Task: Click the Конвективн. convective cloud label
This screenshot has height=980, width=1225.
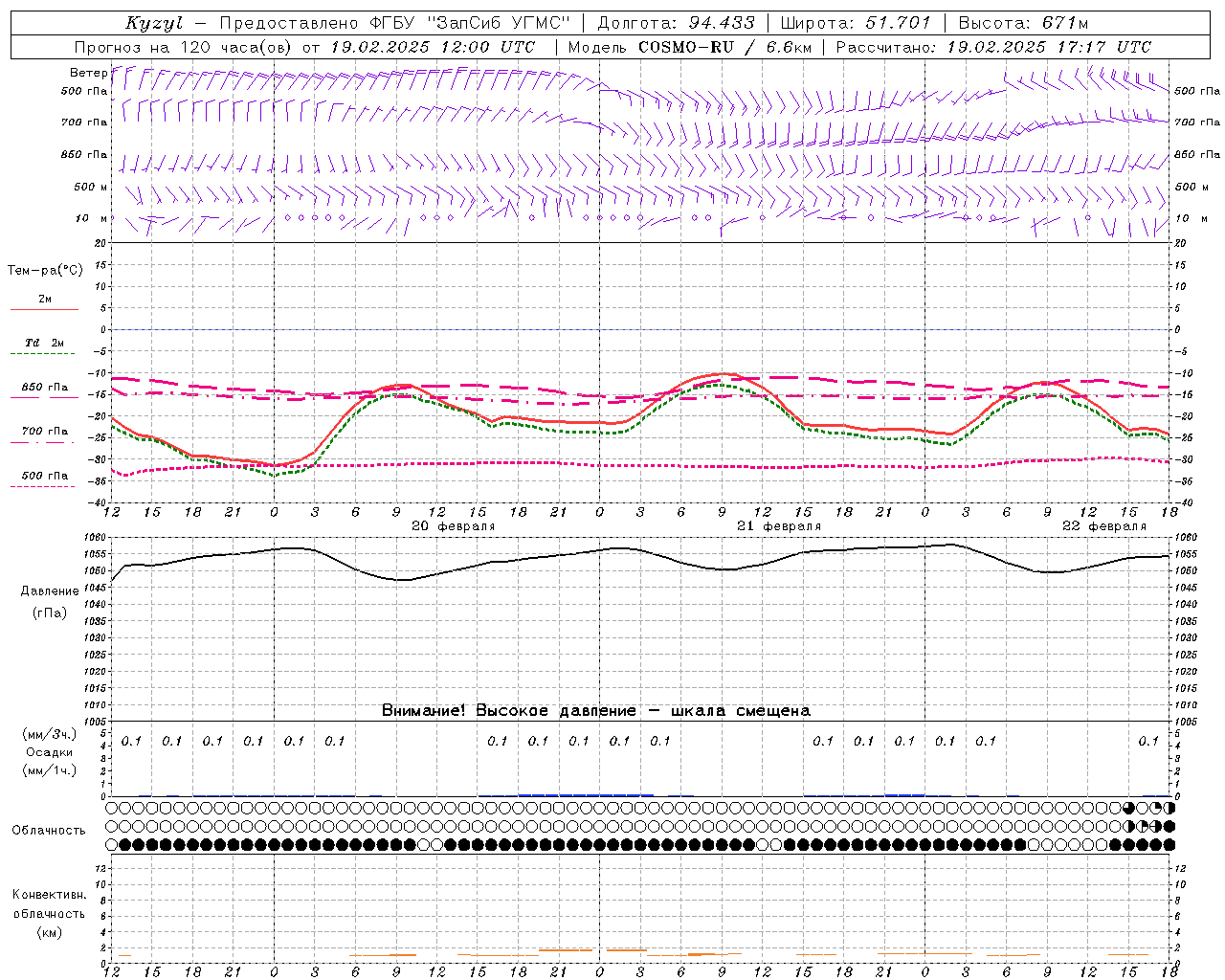Action: click(50, 895)
